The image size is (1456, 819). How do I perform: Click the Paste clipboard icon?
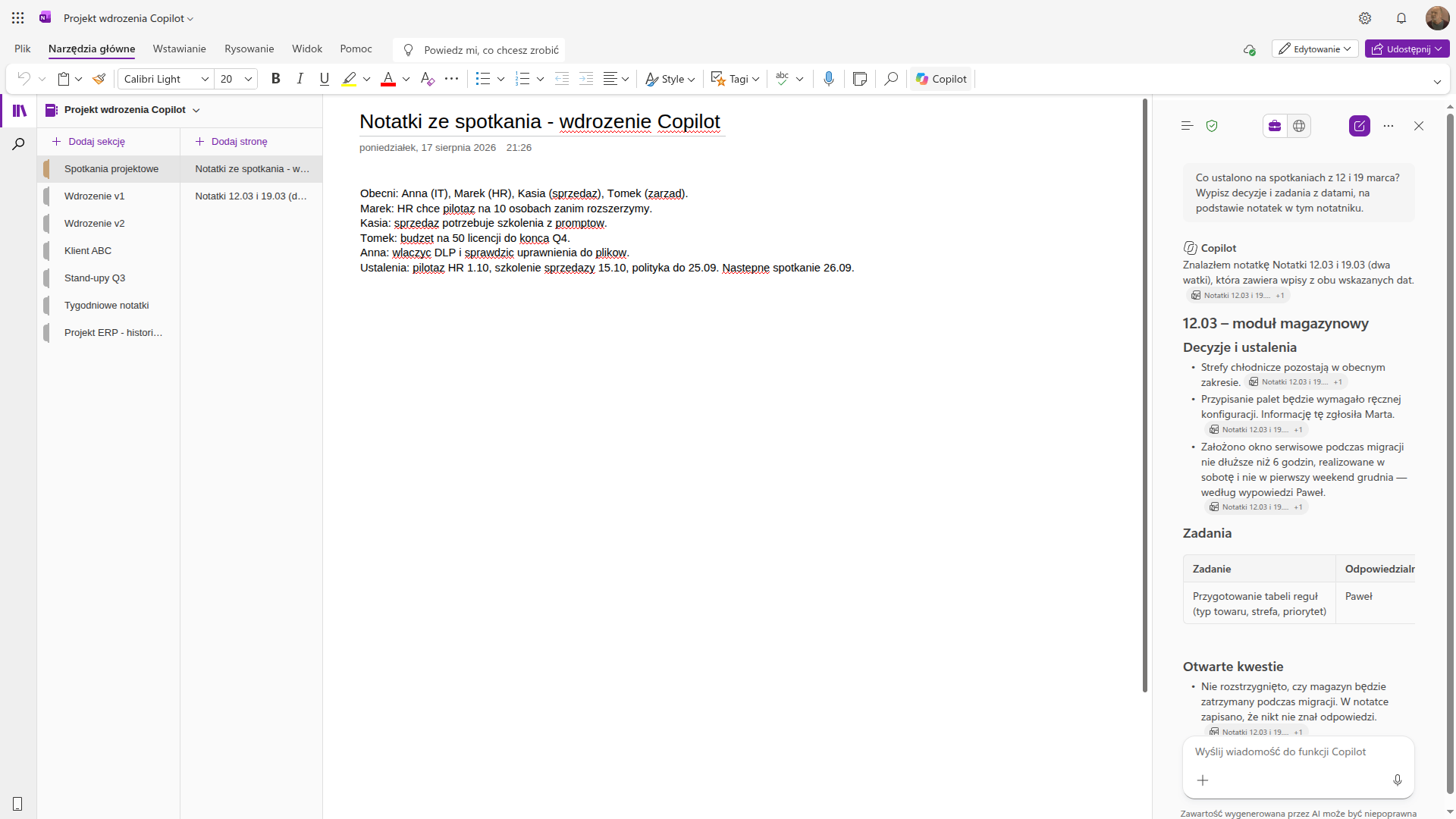pos(64,79)
